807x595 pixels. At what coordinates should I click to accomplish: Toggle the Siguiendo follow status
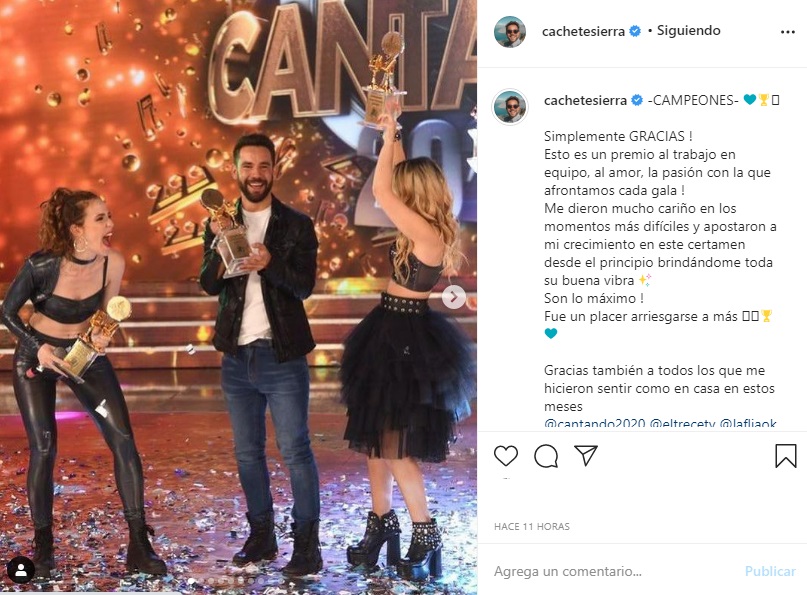pyautogui.click(x=688, y=31)
